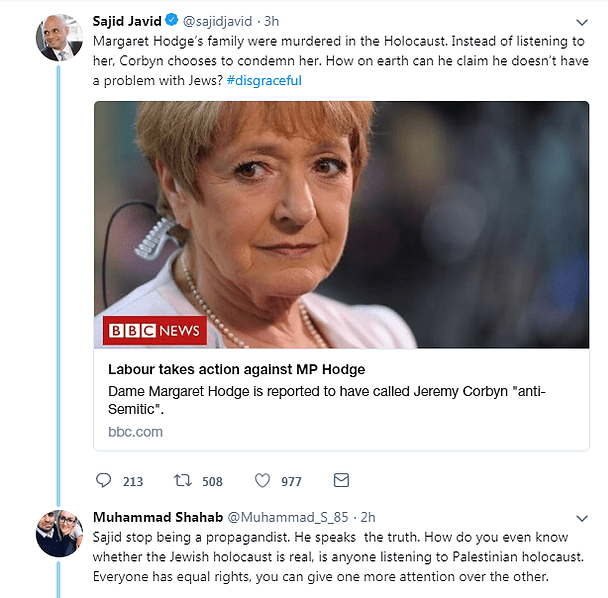
Task: Open @Muhammad_S_85 handle
Action: tap(288, 517)
